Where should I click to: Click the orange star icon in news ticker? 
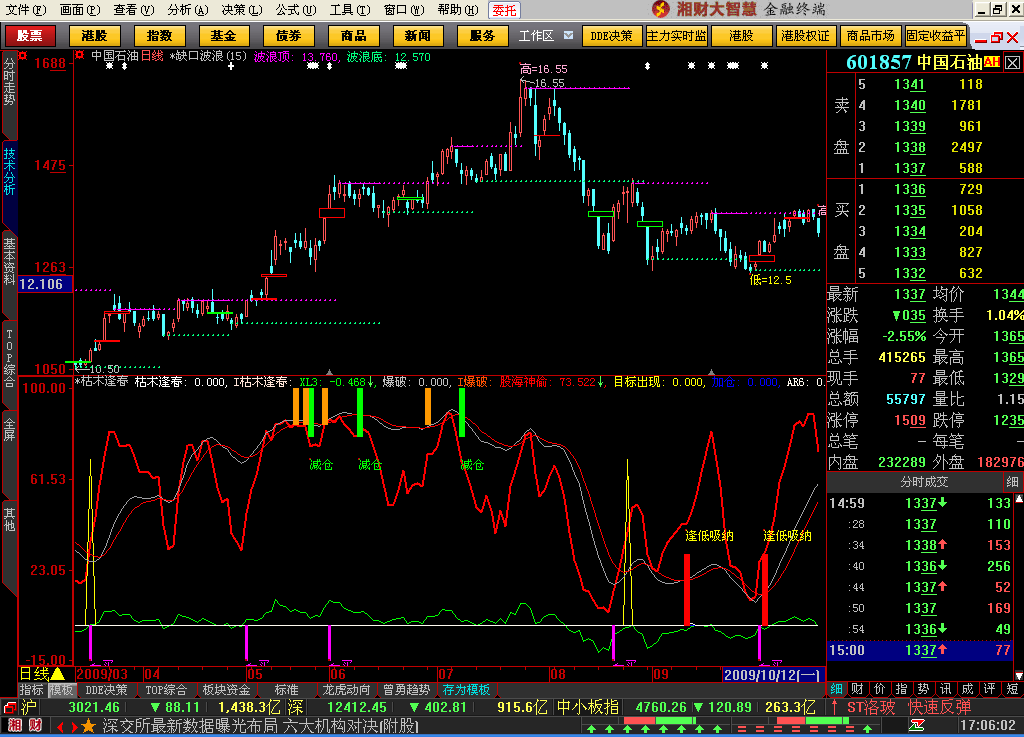(x=89, y=726)
